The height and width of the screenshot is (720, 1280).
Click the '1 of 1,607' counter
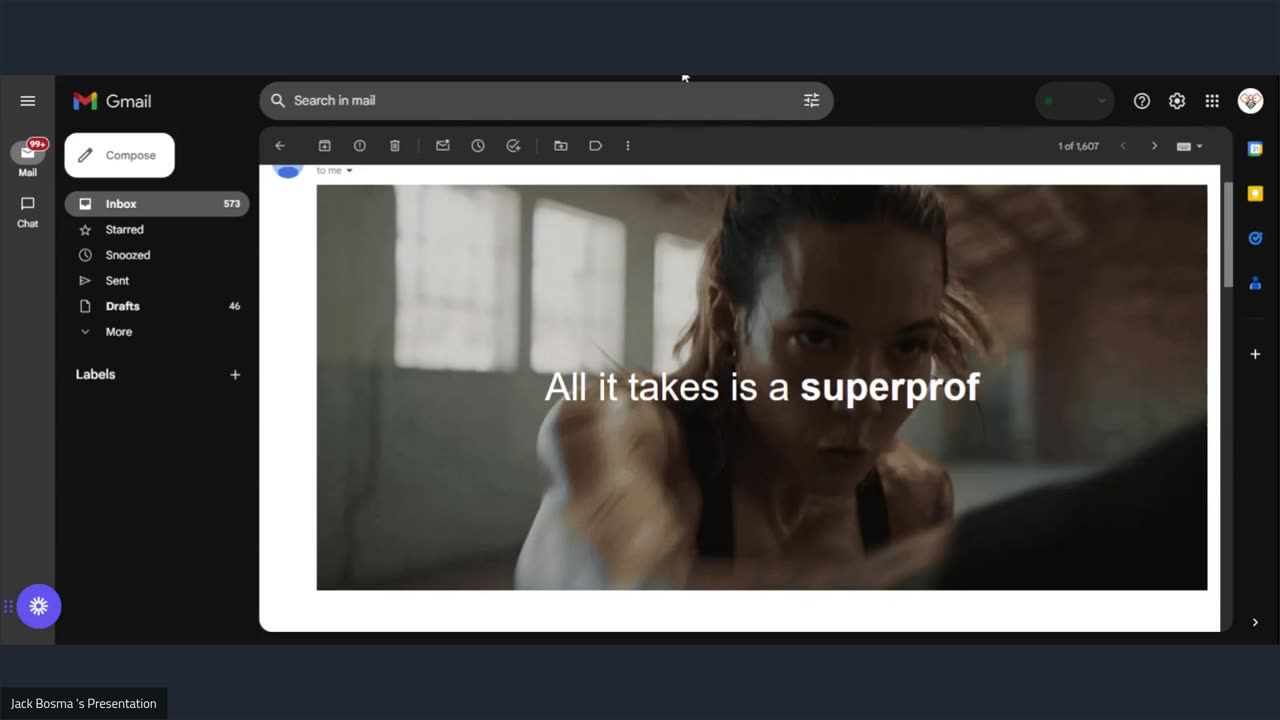point(1078,146)
